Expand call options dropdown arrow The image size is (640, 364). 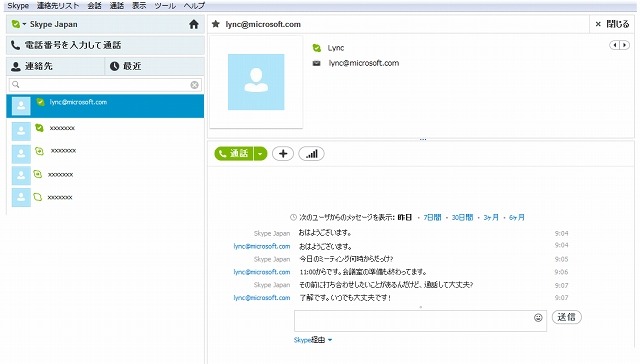pyautogui.click(x=260, y=154)
